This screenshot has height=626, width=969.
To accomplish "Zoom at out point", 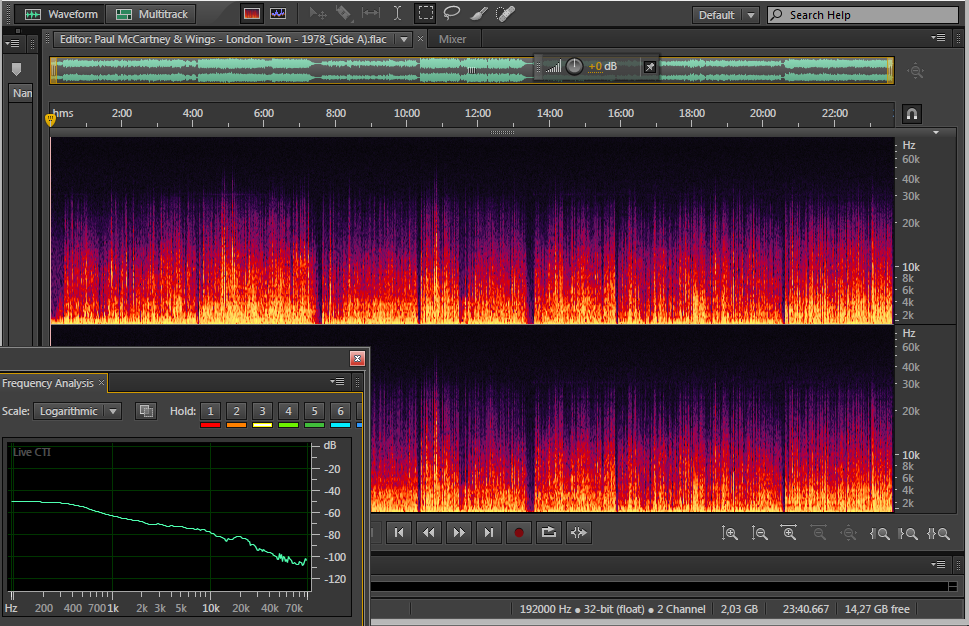I will click(x=907, y=533).
